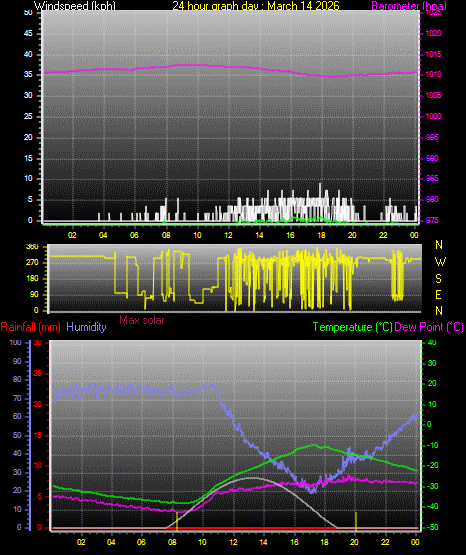
Task: Click the 980 barometer axis value
Action: coord(432,199)
